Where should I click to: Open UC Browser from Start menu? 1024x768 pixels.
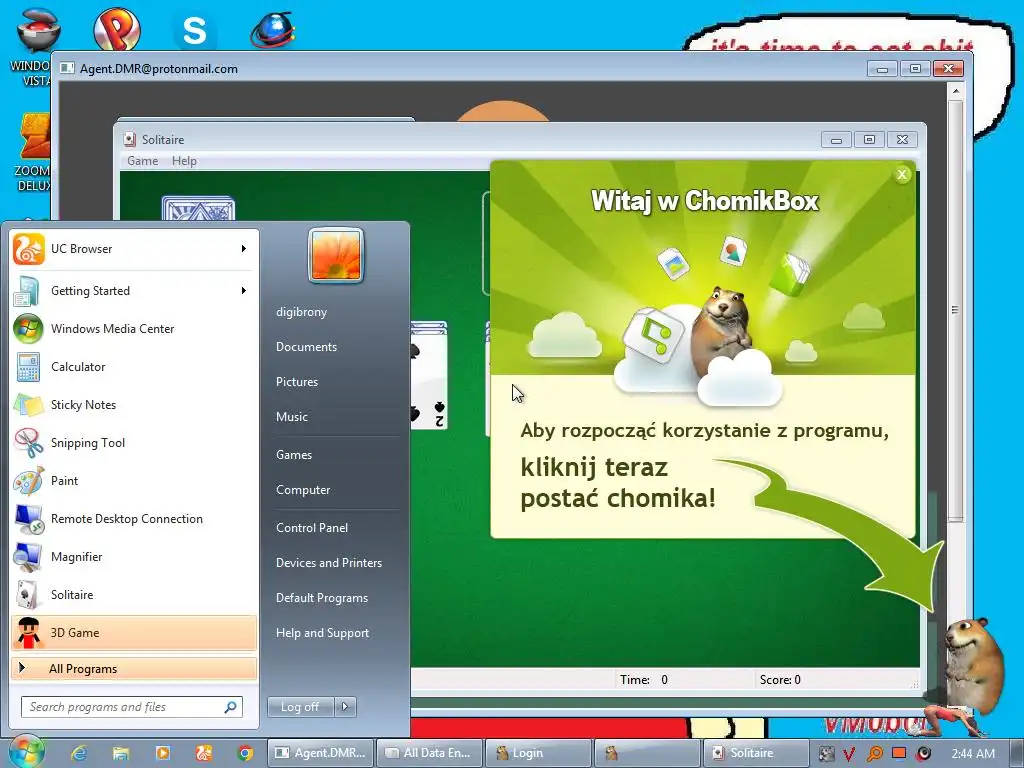click(x=134, y=249)
